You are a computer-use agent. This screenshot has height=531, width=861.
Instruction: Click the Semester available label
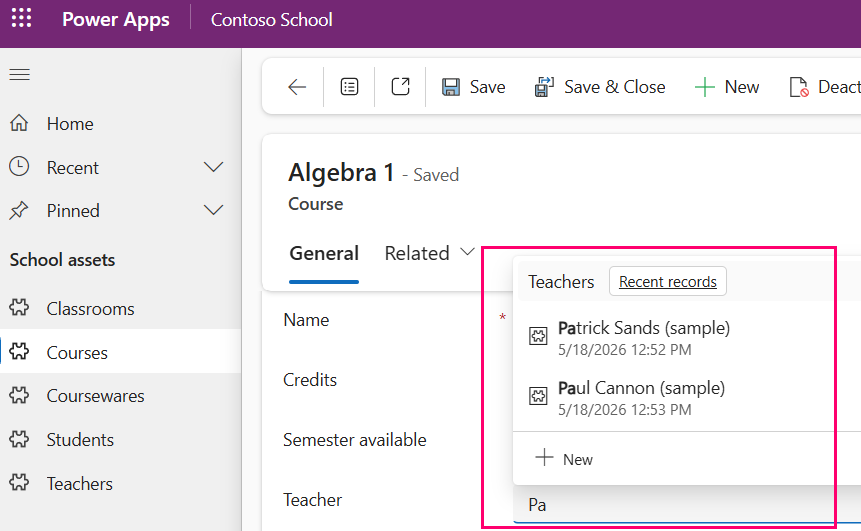(x=355, y=440)
